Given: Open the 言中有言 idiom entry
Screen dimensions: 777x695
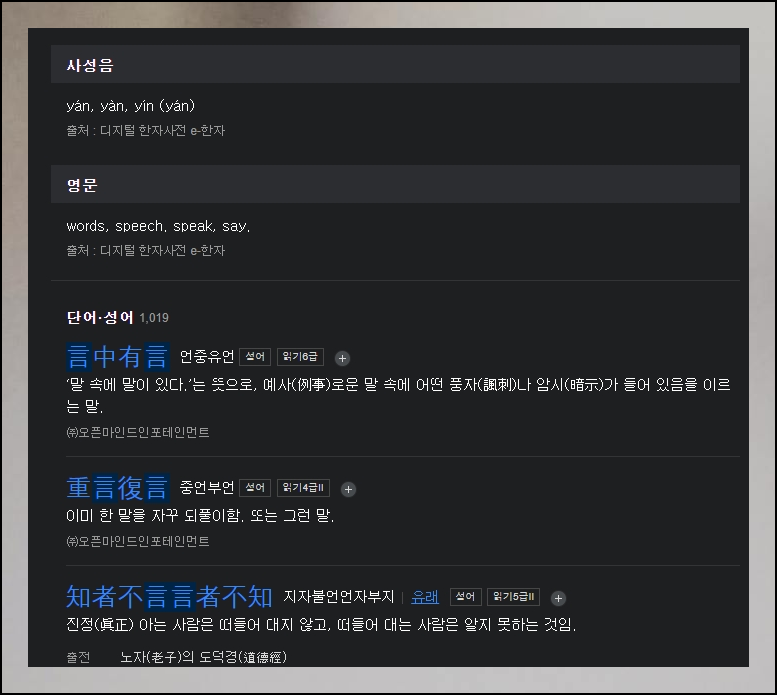Looking at the screenshot, I should tap(118, 357).
